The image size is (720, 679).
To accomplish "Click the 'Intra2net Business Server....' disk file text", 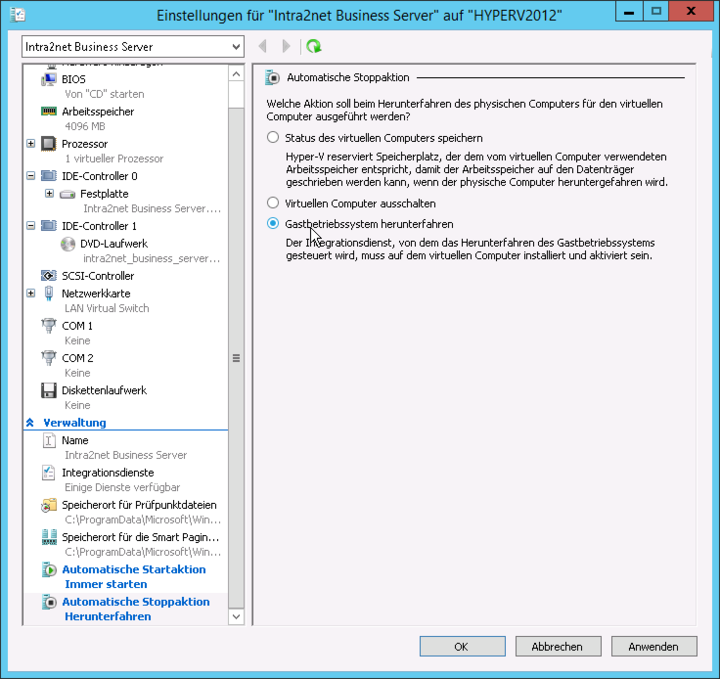I will 152,208.
